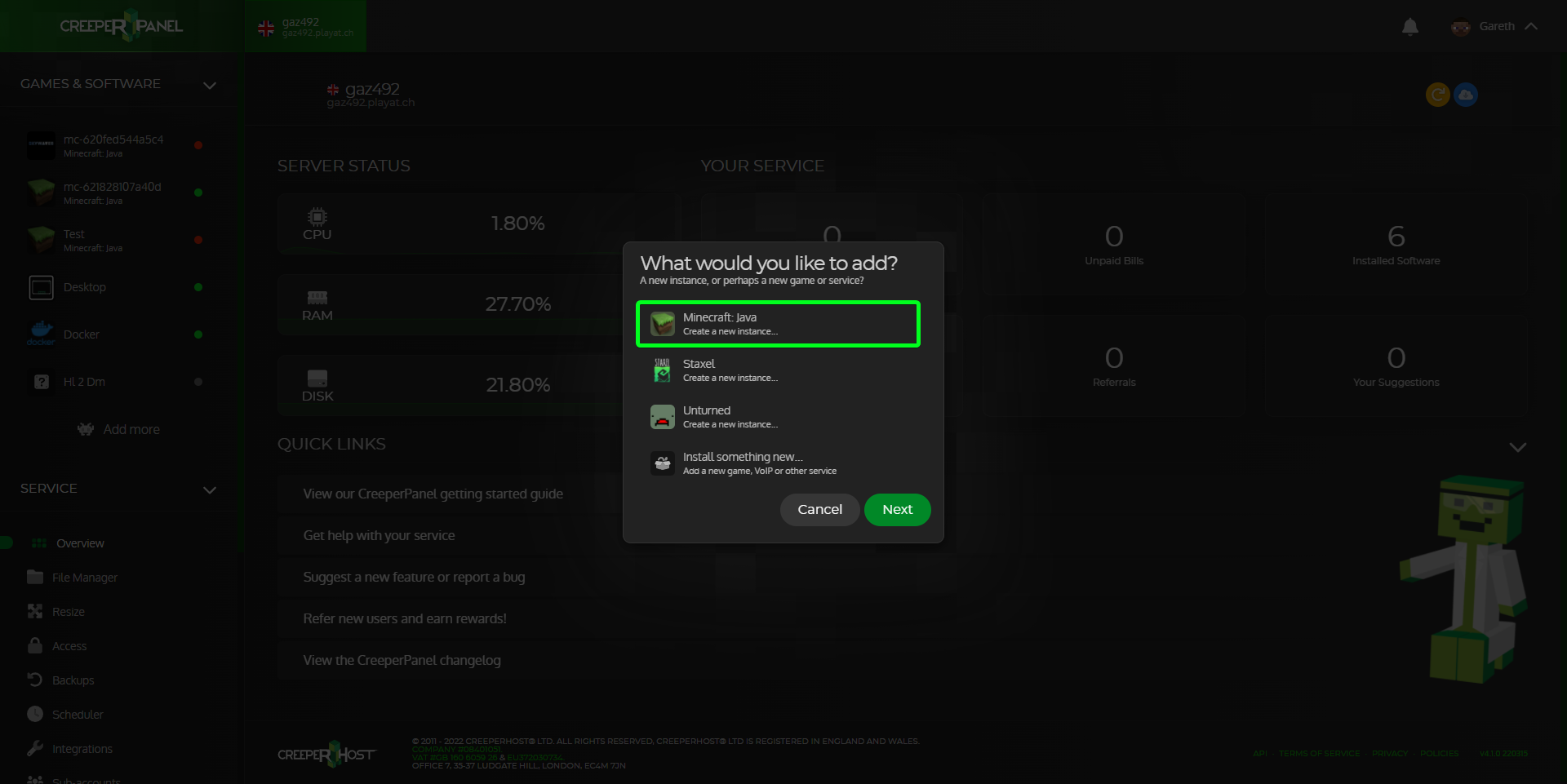Select the Staxel new instance option
Image resolution: width=1567 pixels, height=784 pixels.
[x=779, y=370]
